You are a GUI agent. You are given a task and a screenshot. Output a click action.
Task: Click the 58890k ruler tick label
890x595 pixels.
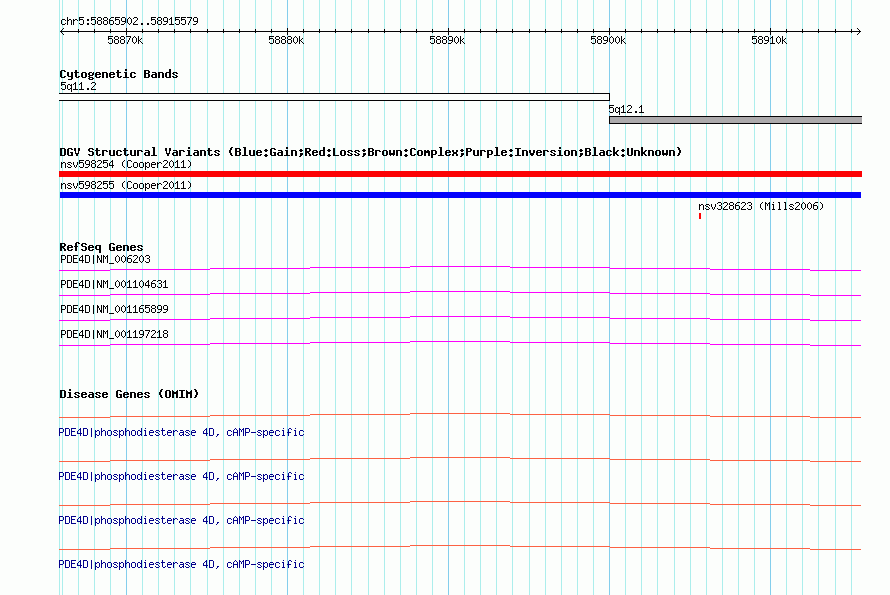pyautogui.click(x=447, y=40)
